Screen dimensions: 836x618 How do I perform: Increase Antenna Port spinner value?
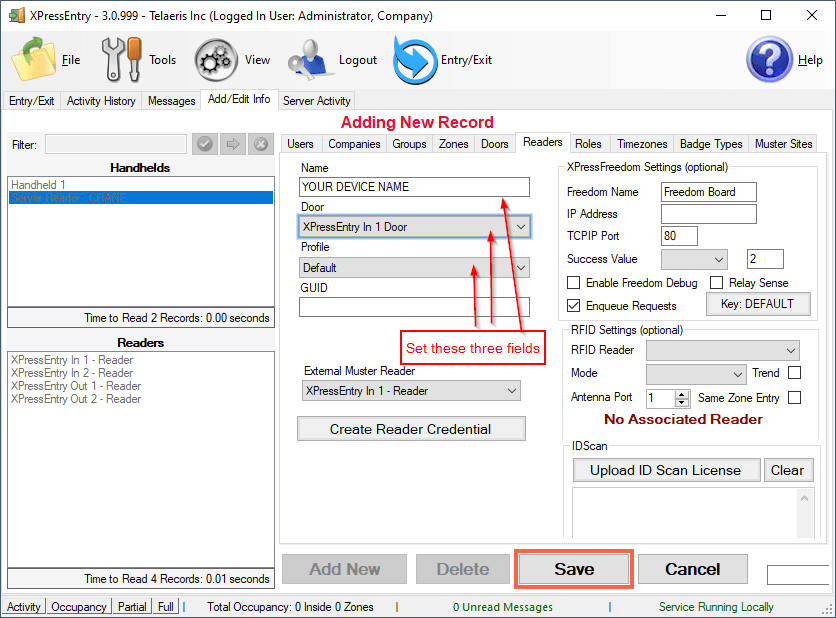pos(683,394)
